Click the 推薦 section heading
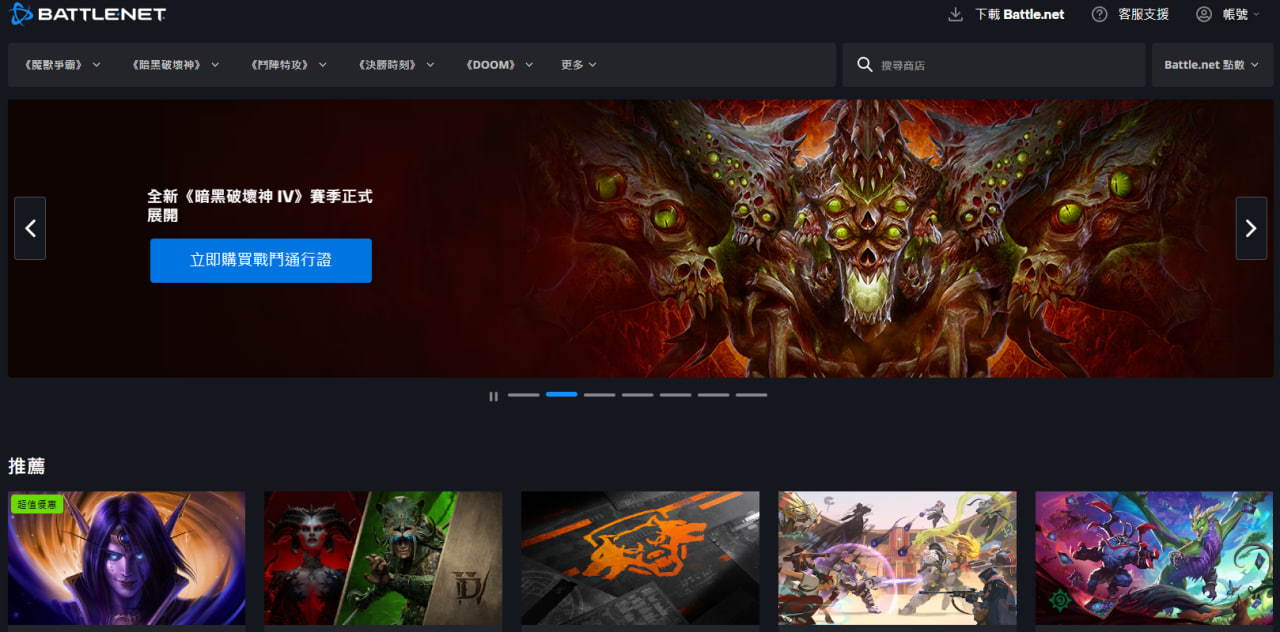Viewport: 1280px width, 632px height. 26,466
